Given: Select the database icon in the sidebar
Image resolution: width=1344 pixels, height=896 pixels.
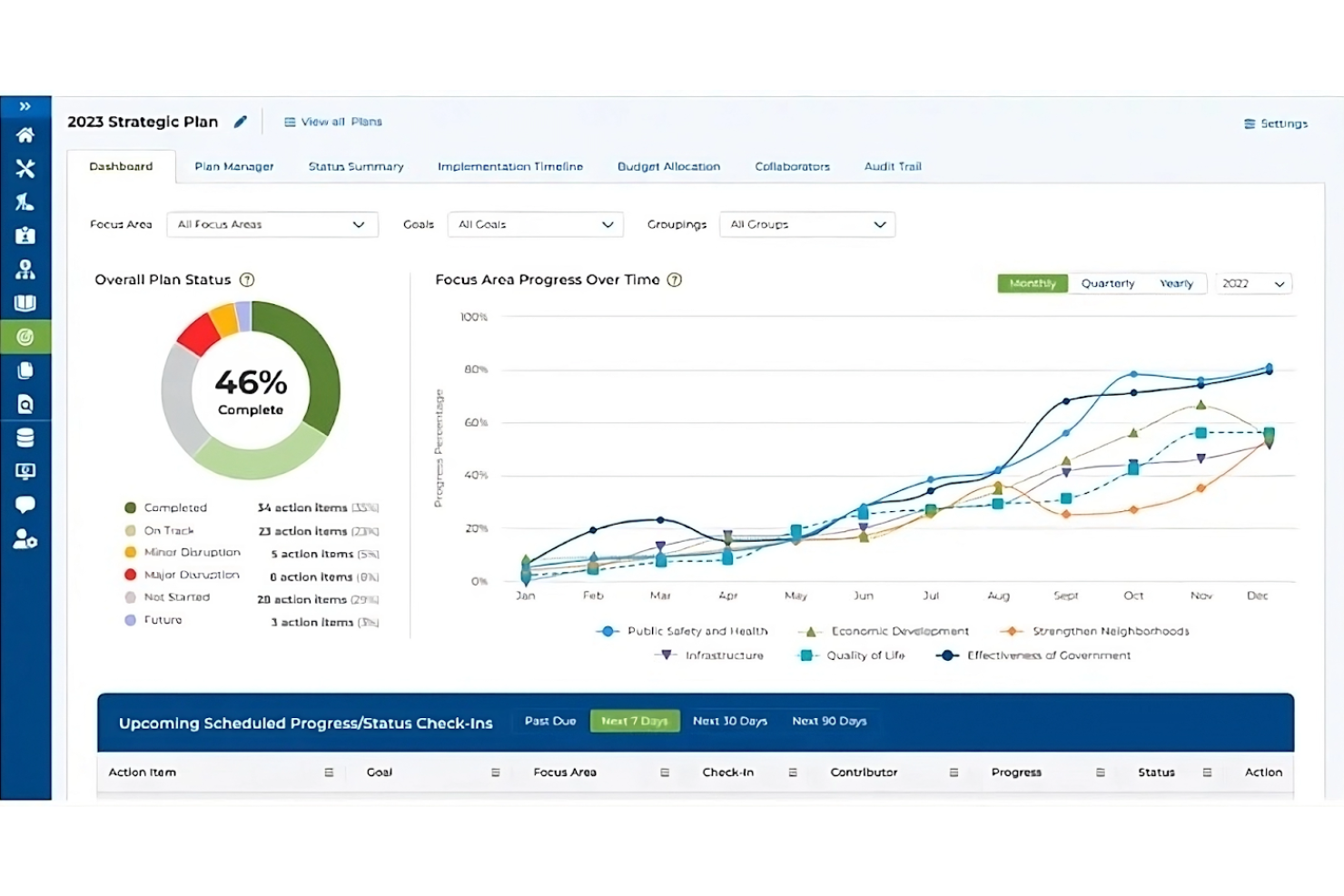Looking at the screenshot, I should [25, 437].
